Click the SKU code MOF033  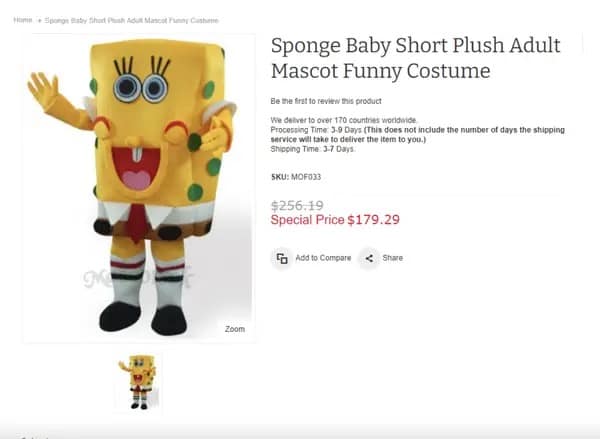[308, 177]
